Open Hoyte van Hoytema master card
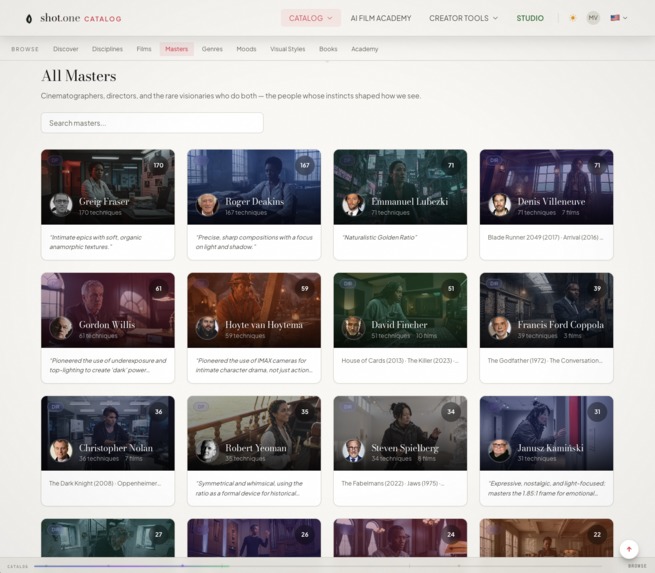Screen dimensions: 655x573 (254, 328)
